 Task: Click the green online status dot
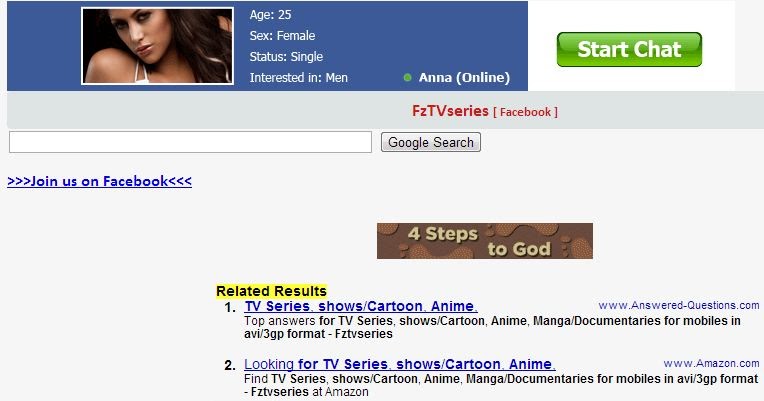coord(407,77)
